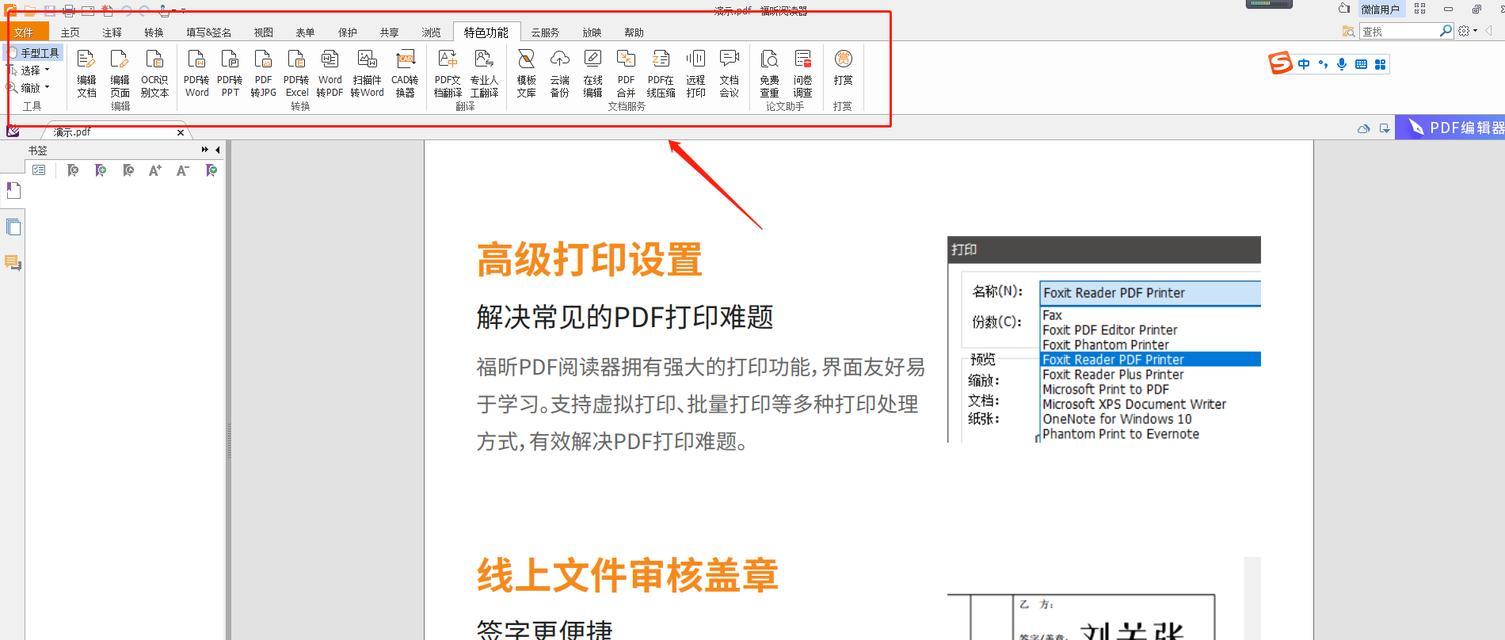Start a 文档会议 document meeting

point(729,74)
